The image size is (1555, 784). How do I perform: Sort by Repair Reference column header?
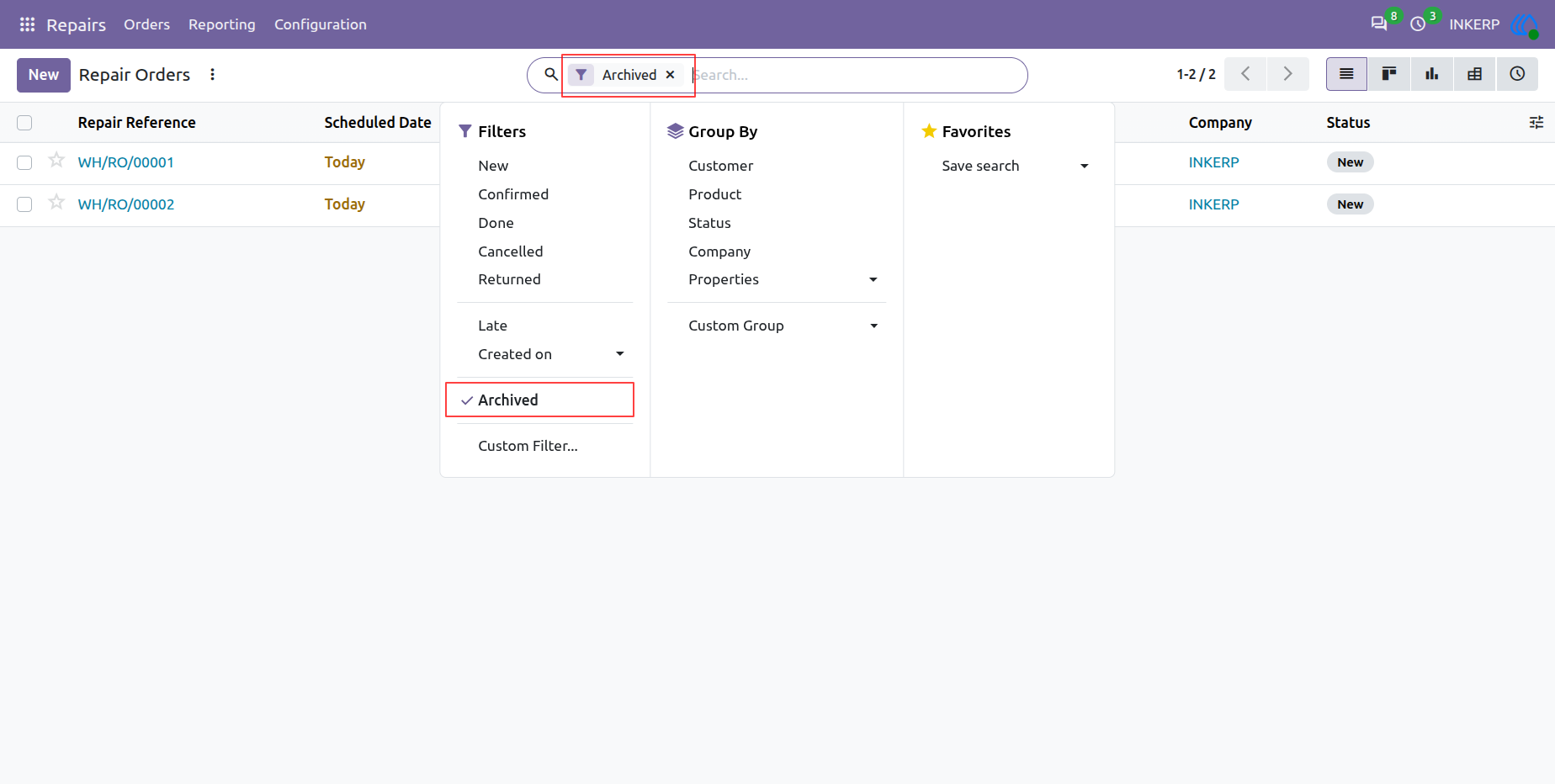(137, 123)
